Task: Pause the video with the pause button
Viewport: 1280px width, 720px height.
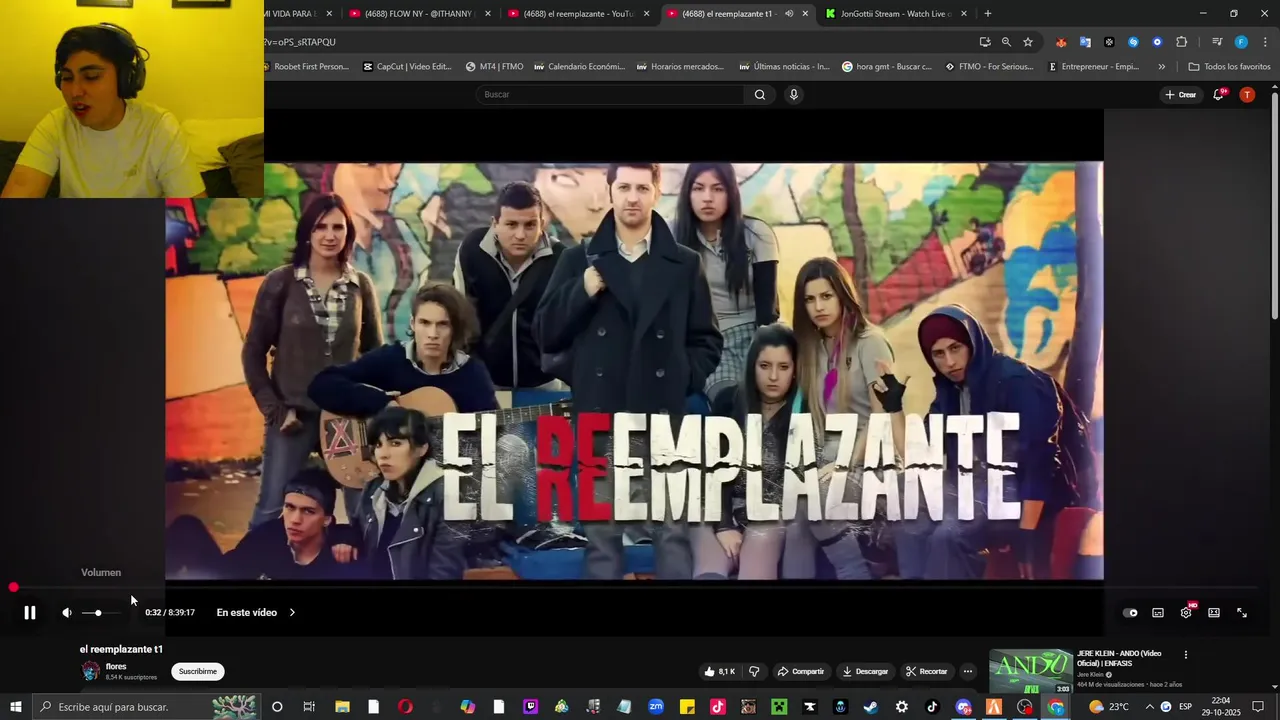Action: pyautogui.click(x=30, y=612)
